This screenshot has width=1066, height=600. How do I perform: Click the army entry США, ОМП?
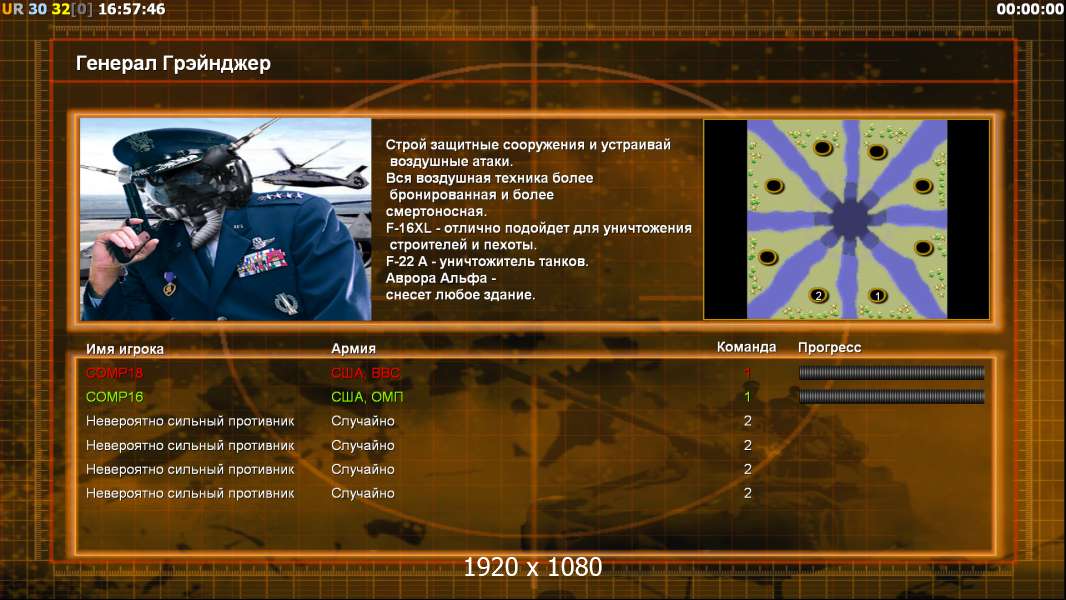(x=367, y=397)
